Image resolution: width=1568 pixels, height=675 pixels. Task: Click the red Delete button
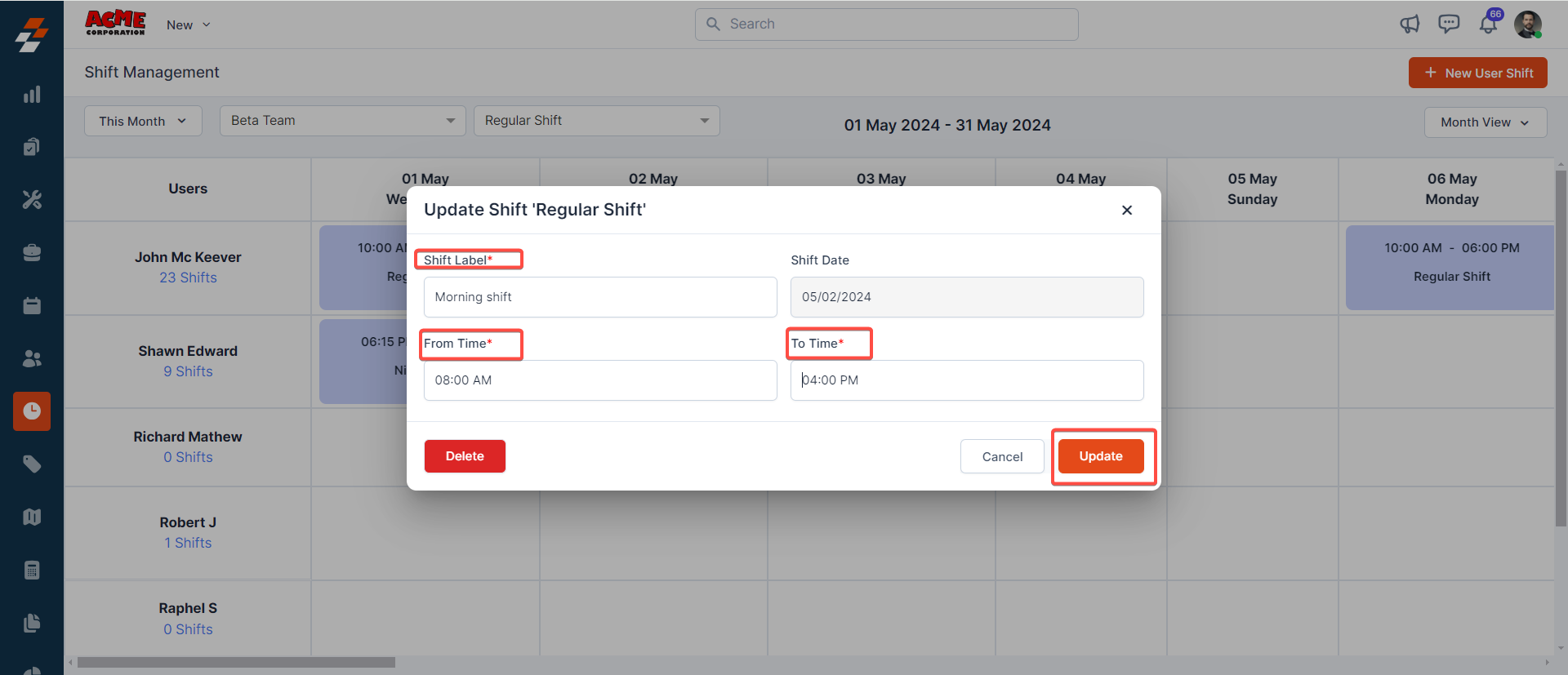coord(465,456)
